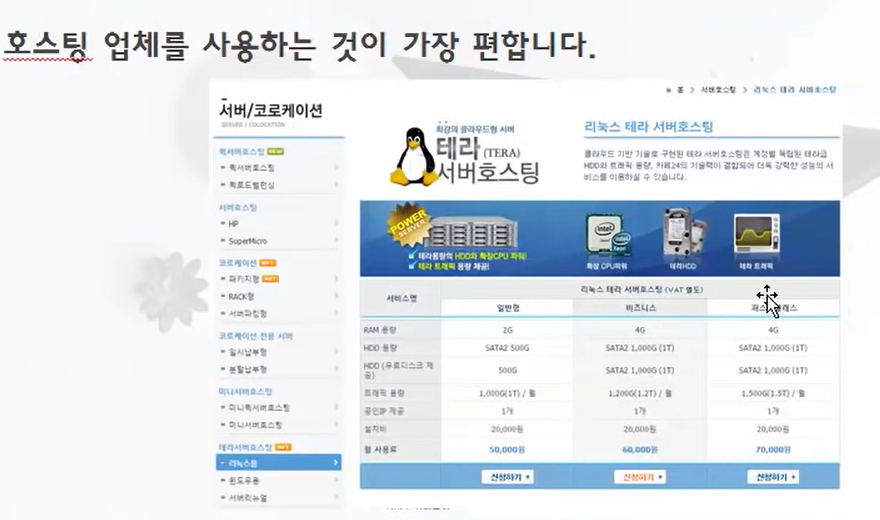Viewport: 880px width, 520px height.
Task: Click the 테라서버호스팅 sidebar section heading
Action: pos(245,447)
